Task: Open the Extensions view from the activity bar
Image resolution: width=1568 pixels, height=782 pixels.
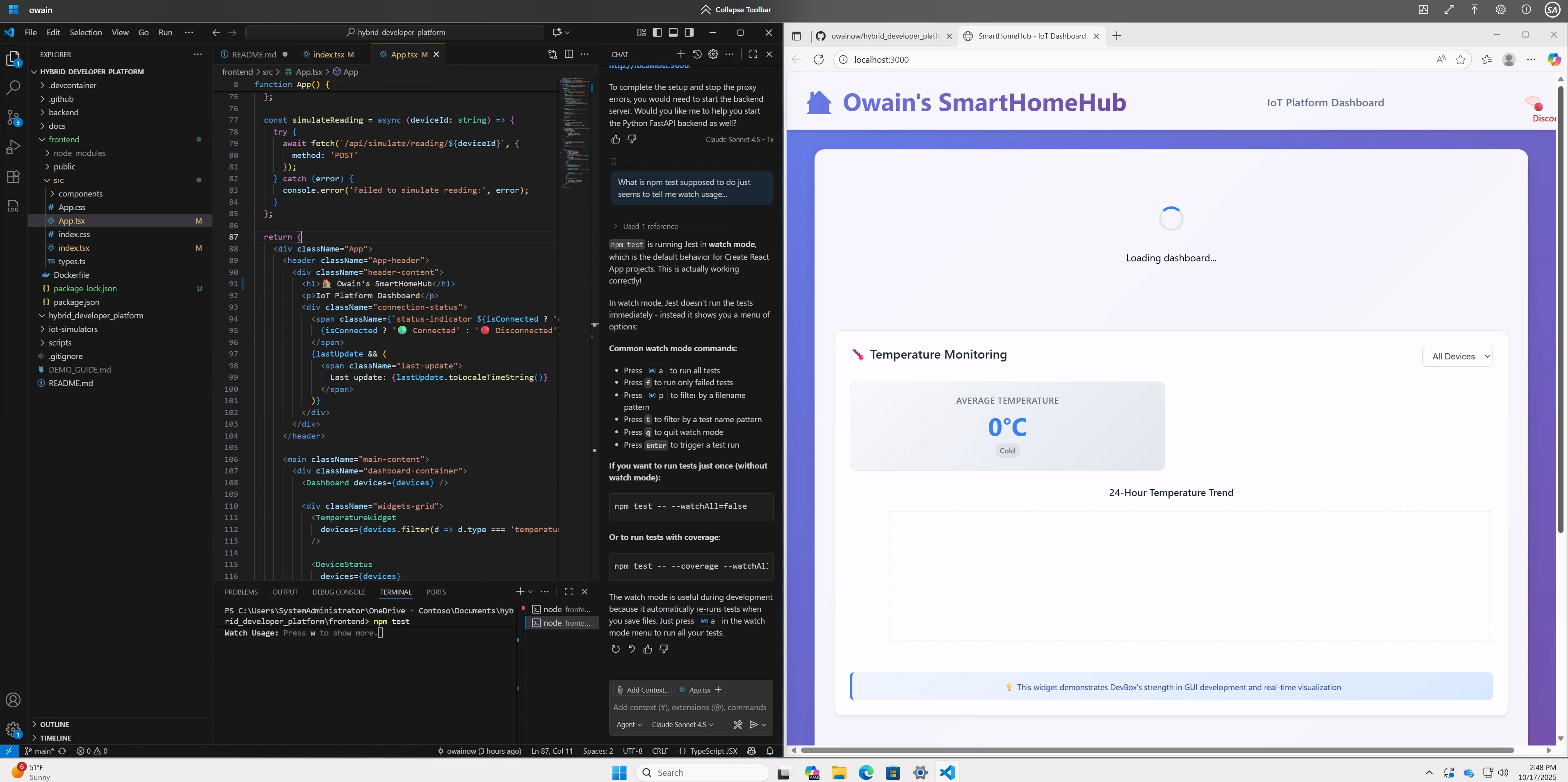Action: point(14,176)
